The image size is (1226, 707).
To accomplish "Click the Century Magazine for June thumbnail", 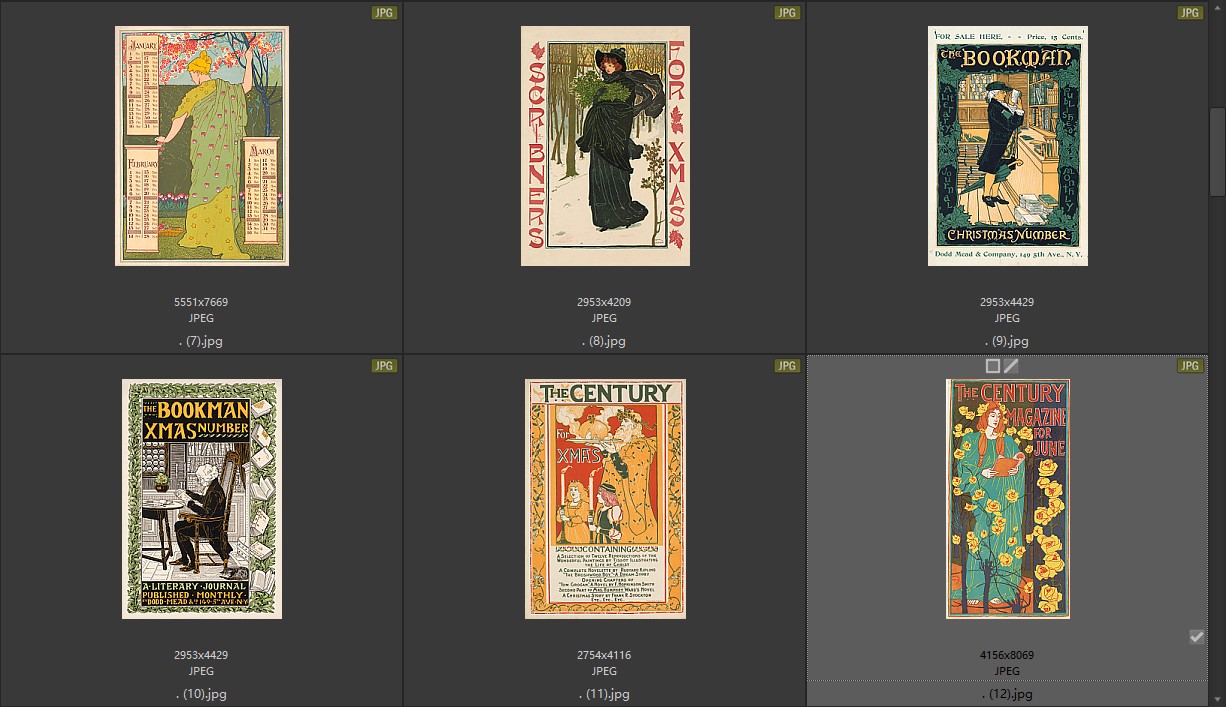I will 1007,498.
